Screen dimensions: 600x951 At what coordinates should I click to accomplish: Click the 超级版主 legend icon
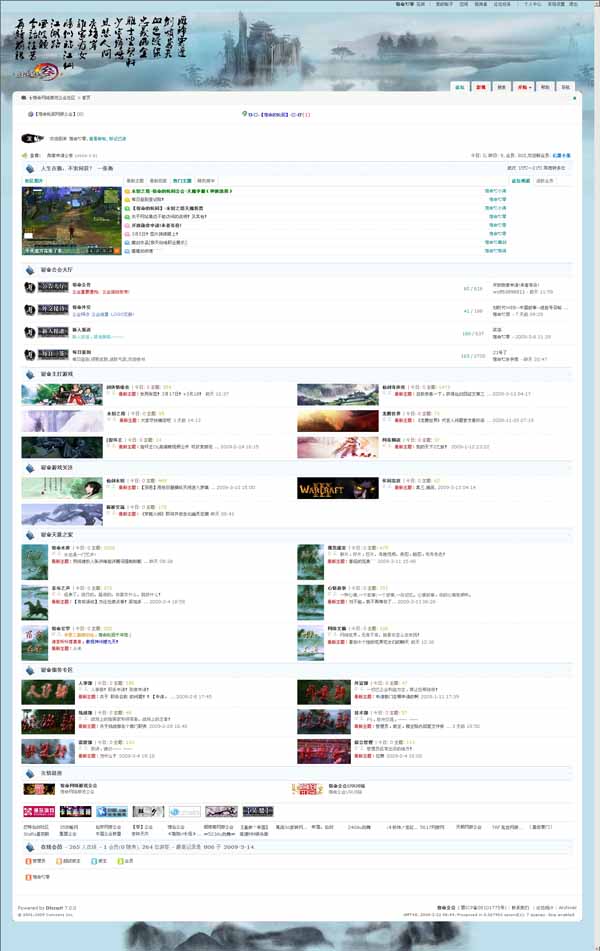point(59,861)
